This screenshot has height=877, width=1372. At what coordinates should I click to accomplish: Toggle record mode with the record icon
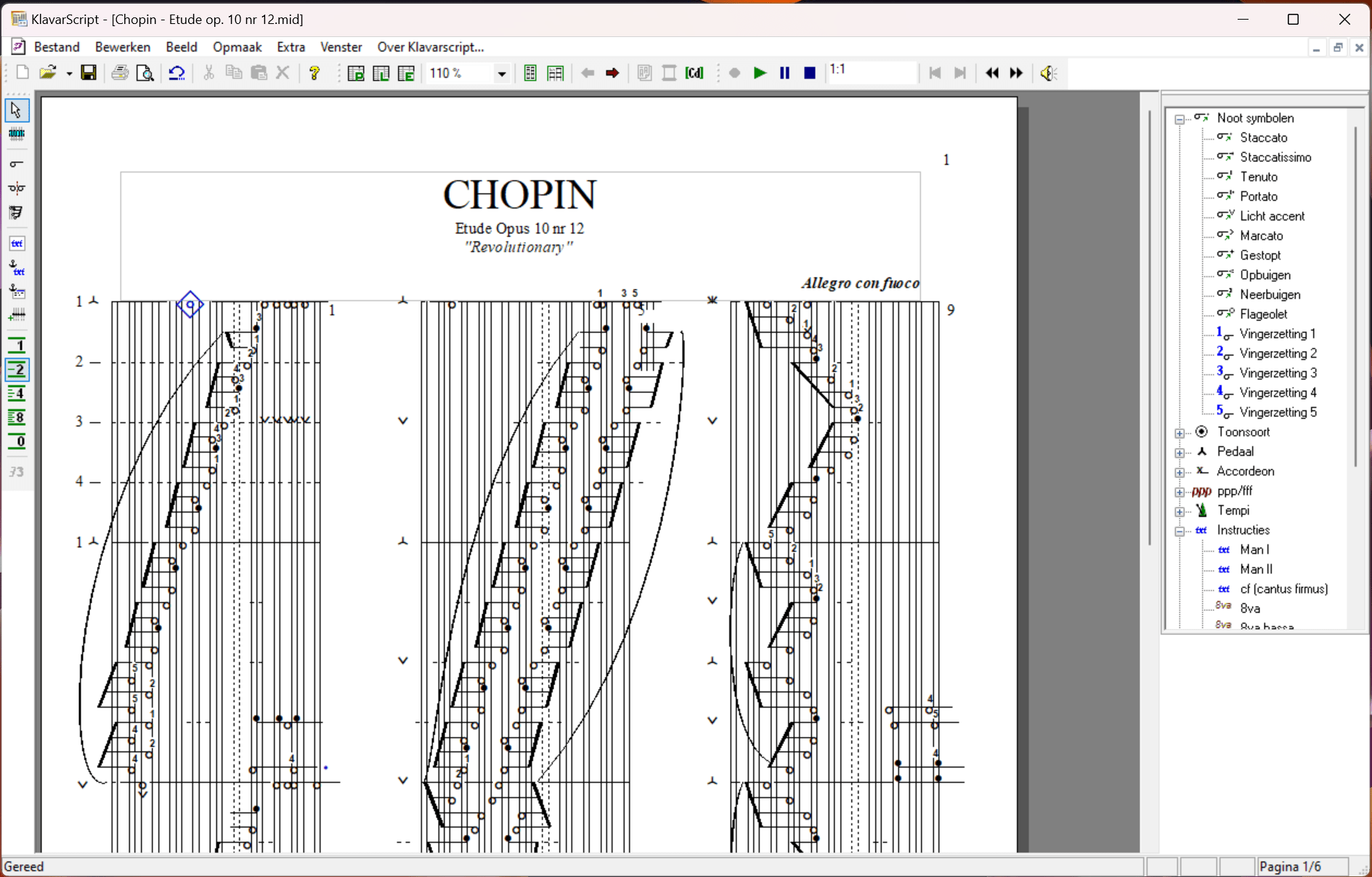tap(734, 73)
